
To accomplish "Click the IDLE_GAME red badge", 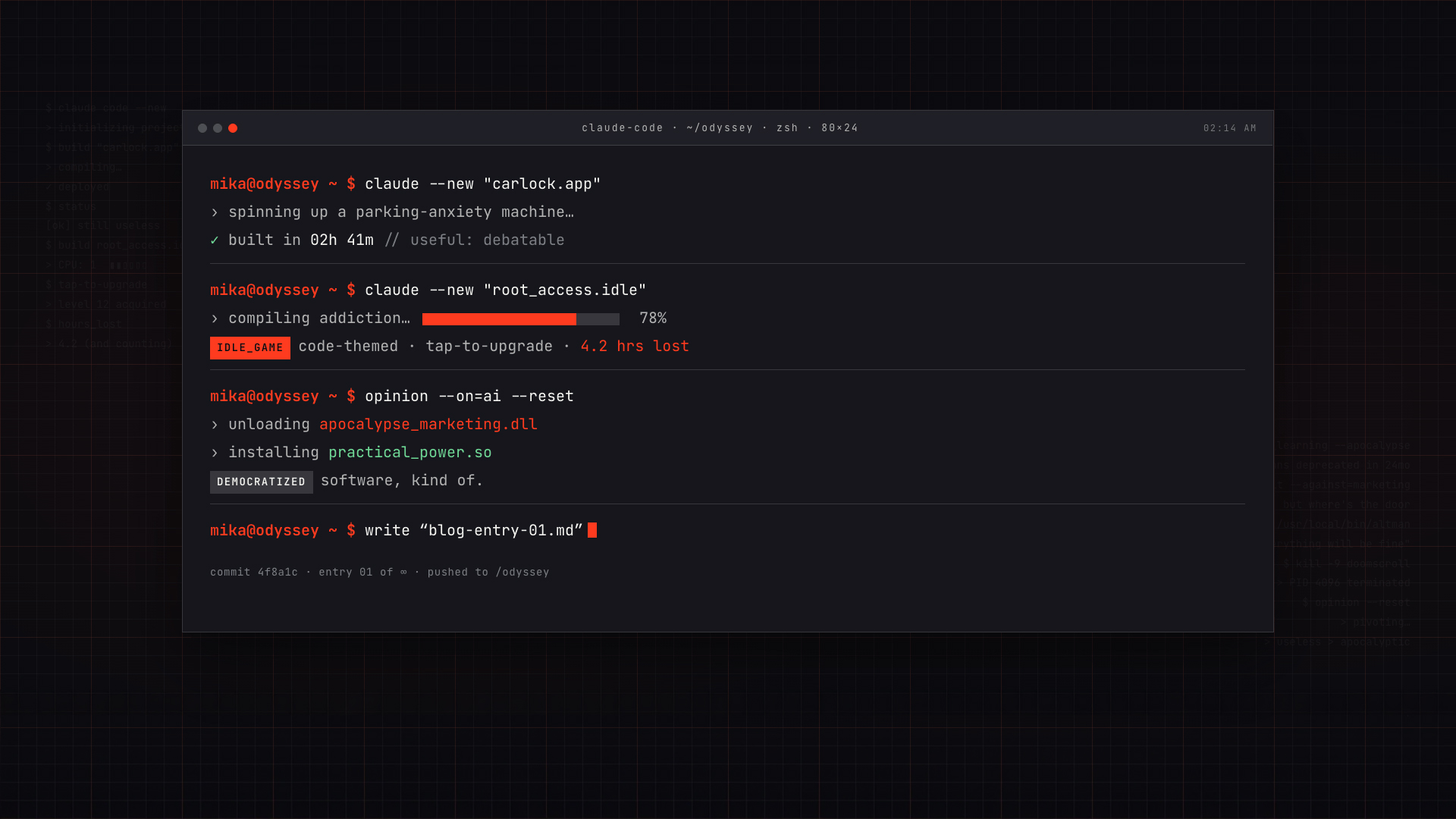I will click(x=250, y=348).
